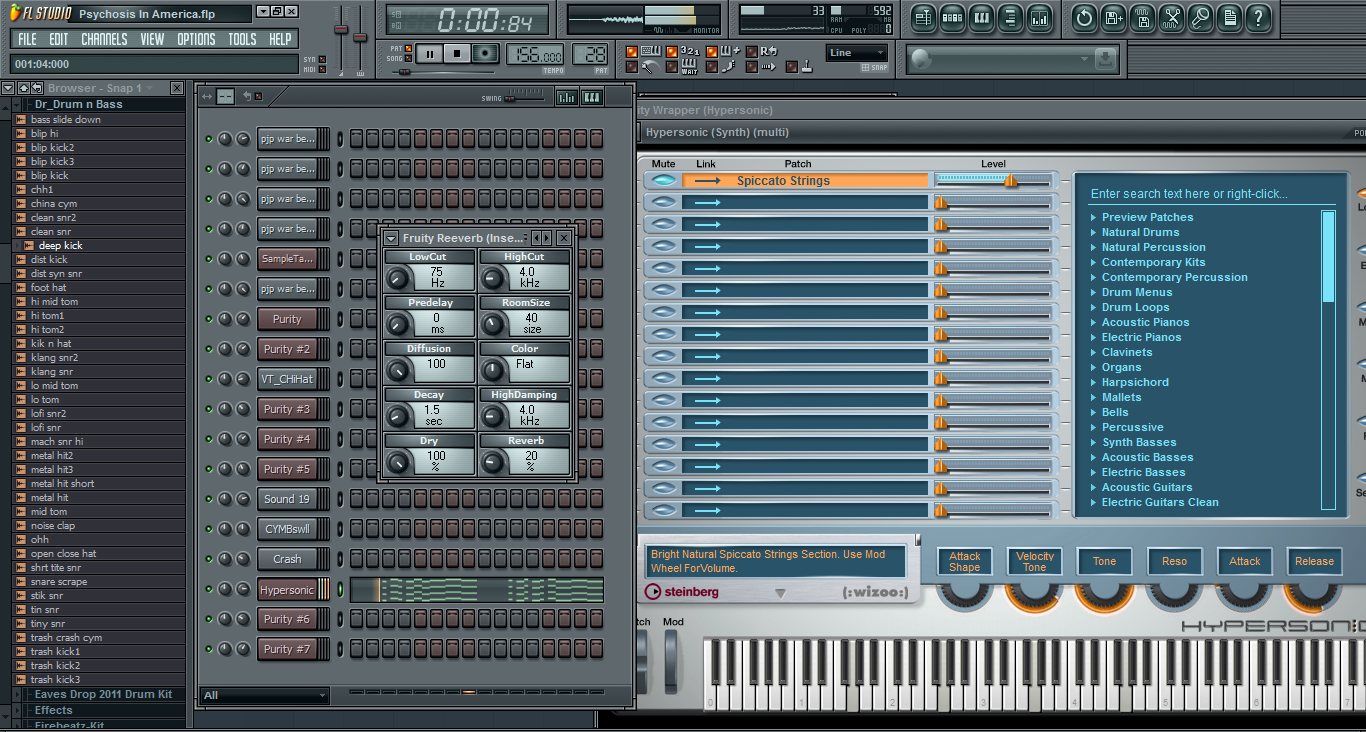
Task: Open the OPTIONS menu
Action: point(196,40)
